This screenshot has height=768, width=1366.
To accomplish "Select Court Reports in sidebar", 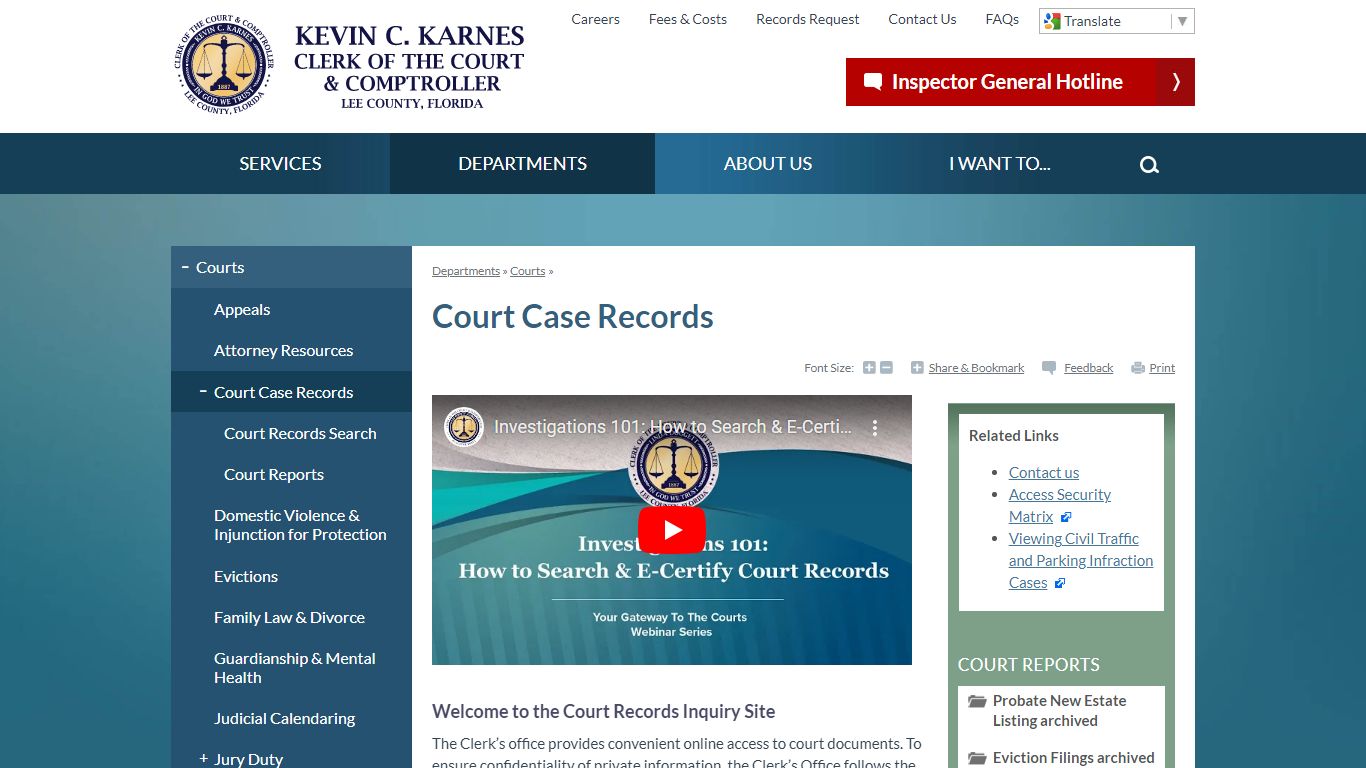I will coord(274,474).
